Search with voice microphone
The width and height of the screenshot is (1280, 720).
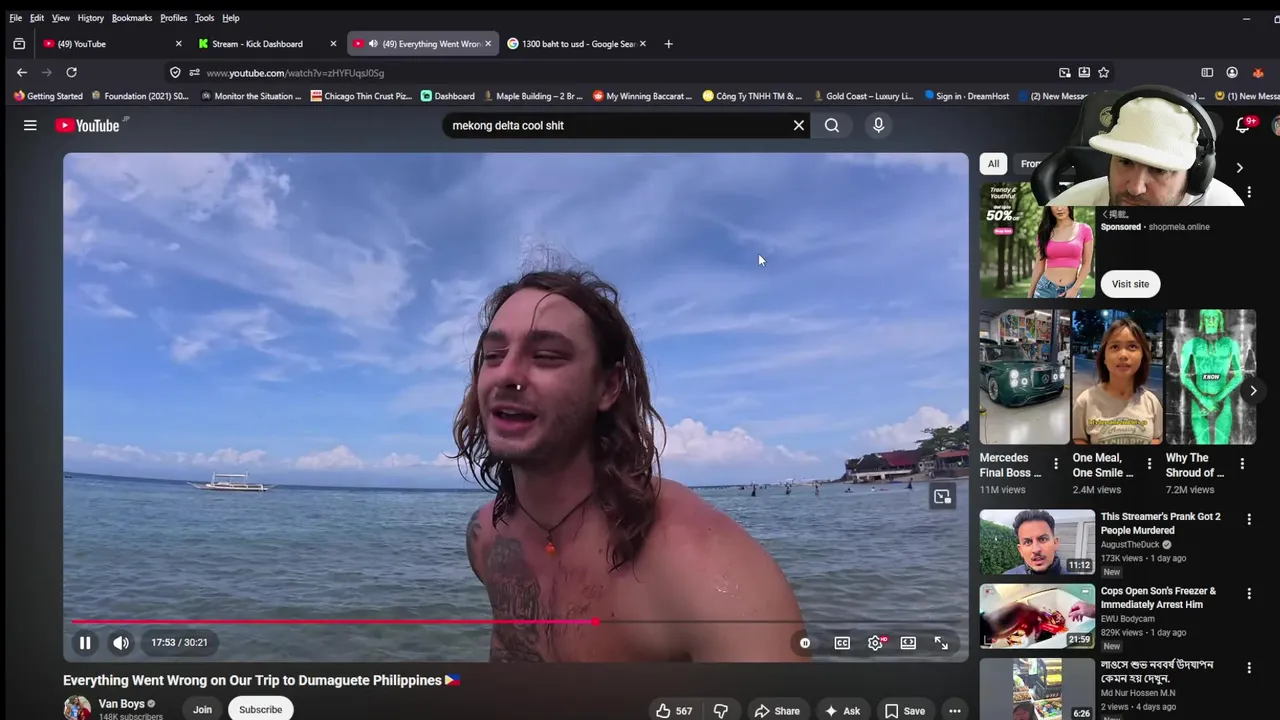coord(878,125)
